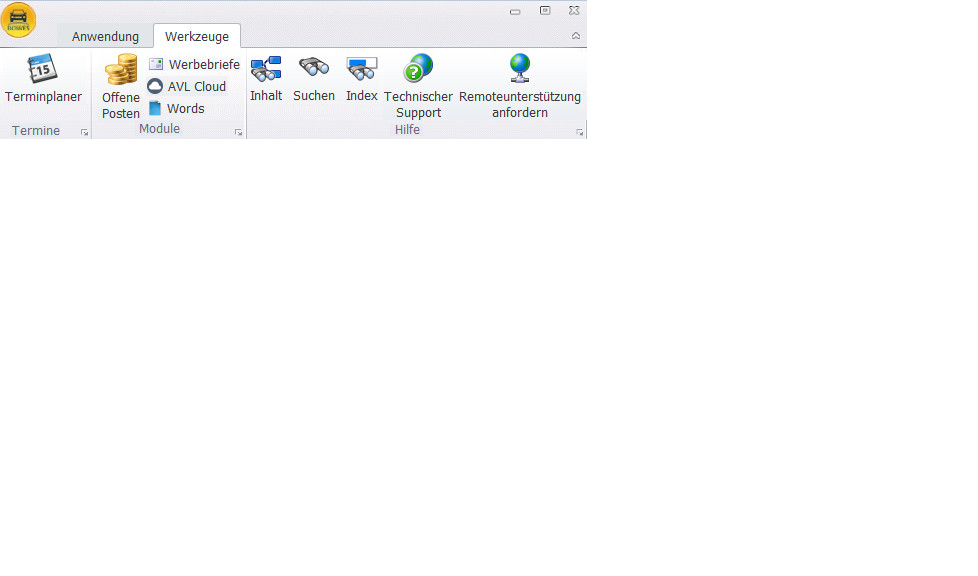Click the yellow car application logo
This screenshot has width=978, height=576.
(19, 20)
